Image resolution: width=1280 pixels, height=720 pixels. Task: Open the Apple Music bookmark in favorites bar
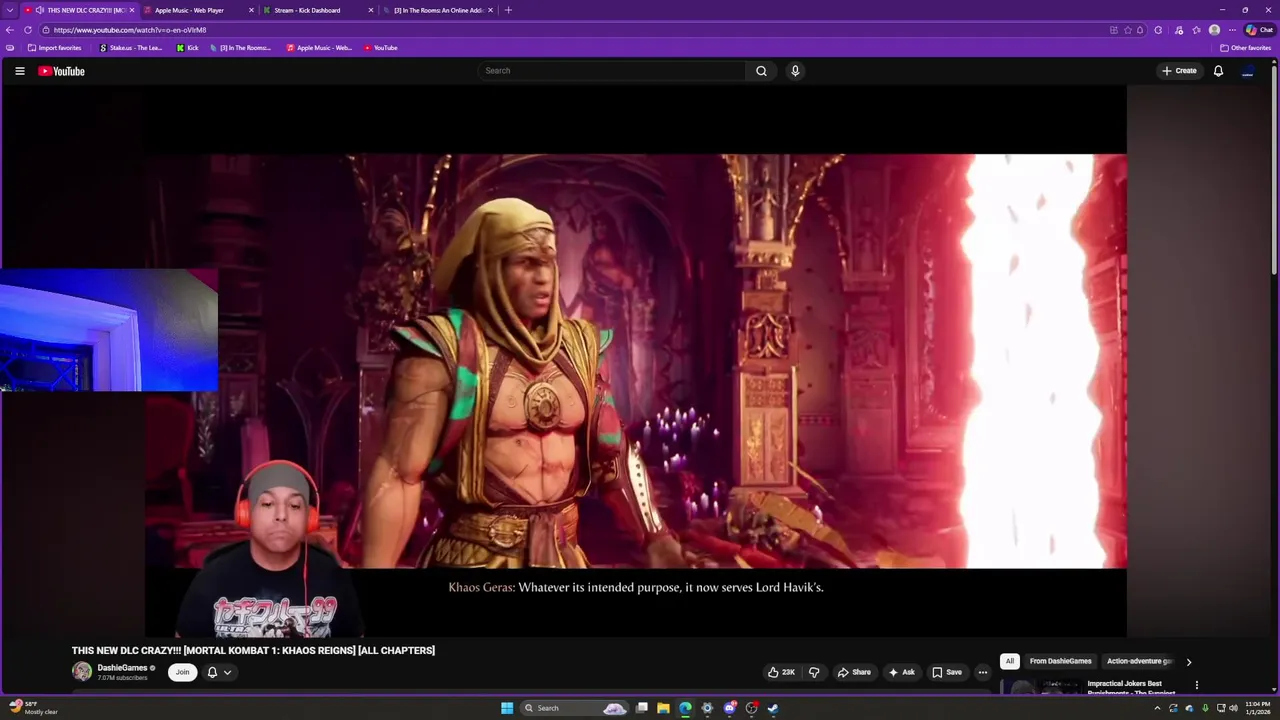coord(319,48)
